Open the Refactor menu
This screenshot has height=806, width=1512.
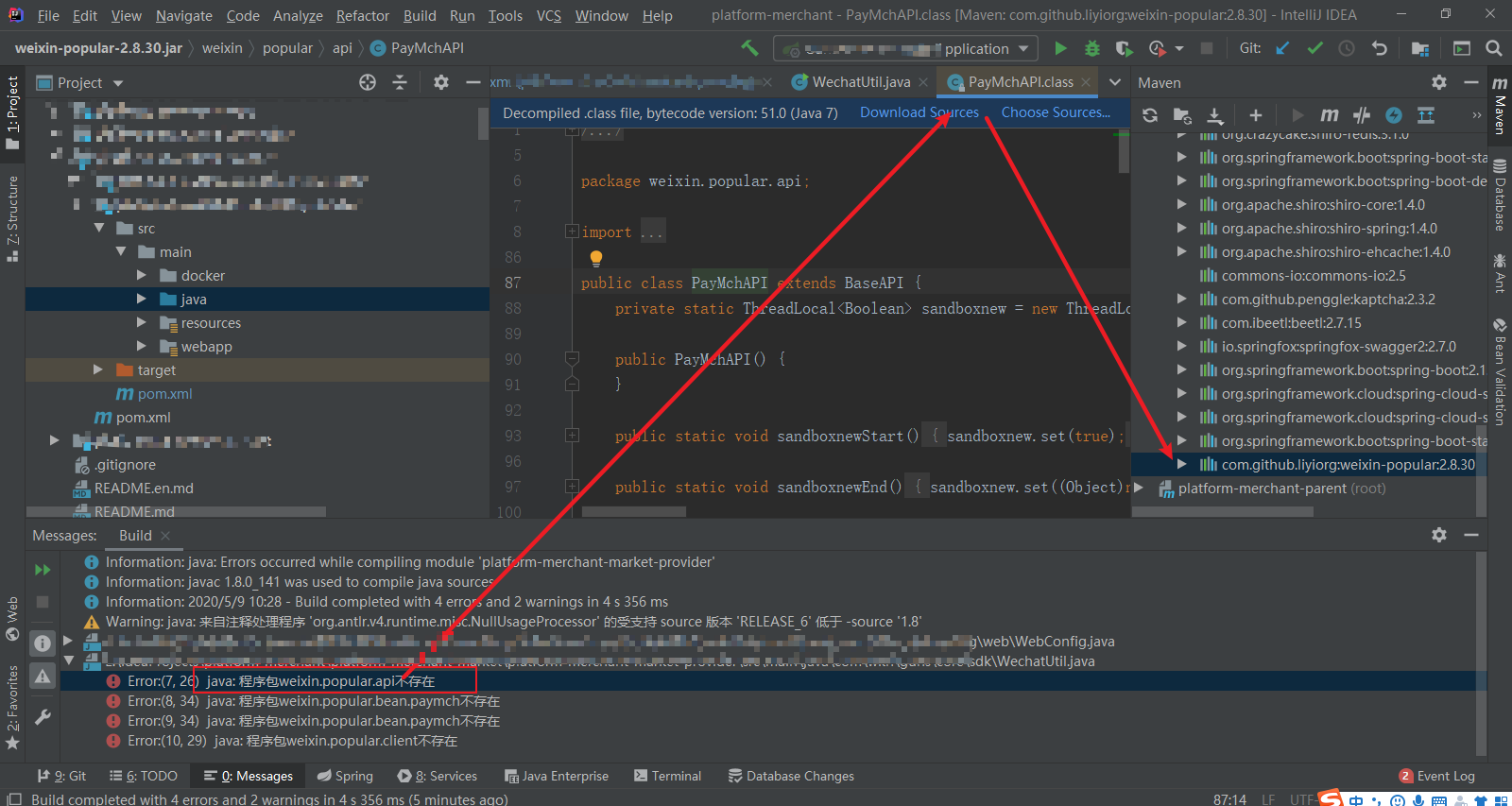pos(363,15)
